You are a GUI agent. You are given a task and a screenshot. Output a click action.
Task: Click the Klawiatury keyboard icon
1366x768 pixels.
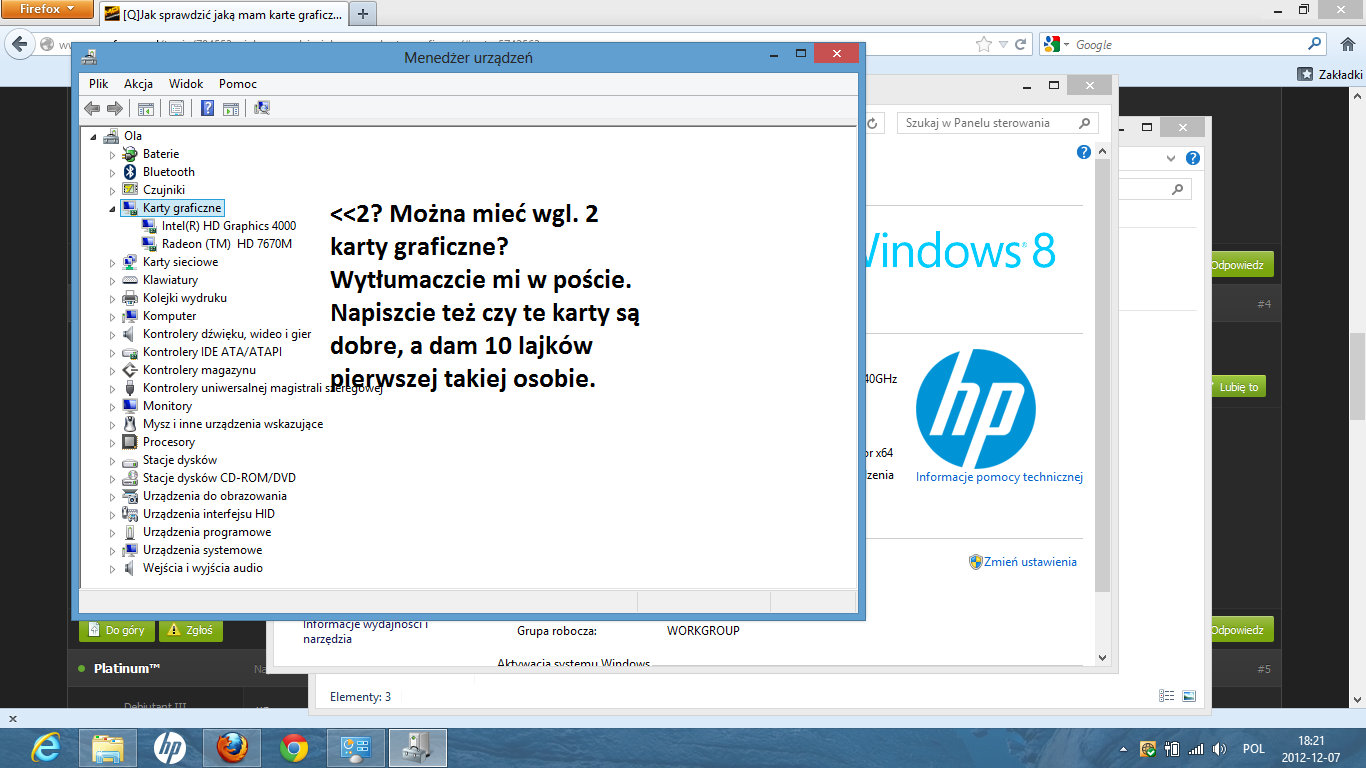click(129, 280)
